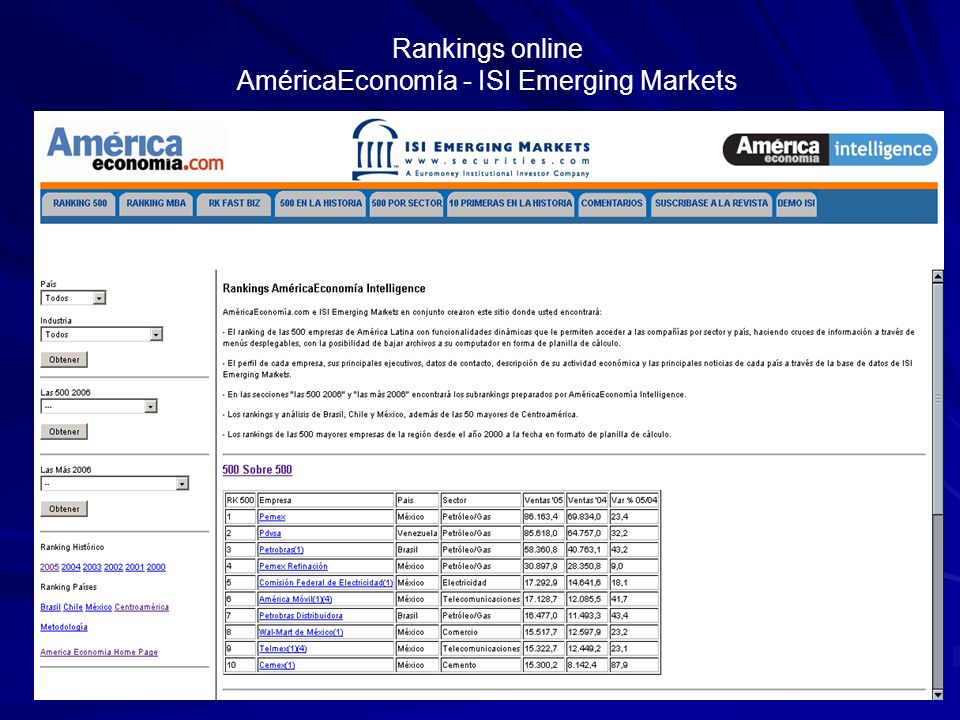Open the 2004 historical ranking link
The width and height of the screenshot is (960, 720).
[70, 568]
